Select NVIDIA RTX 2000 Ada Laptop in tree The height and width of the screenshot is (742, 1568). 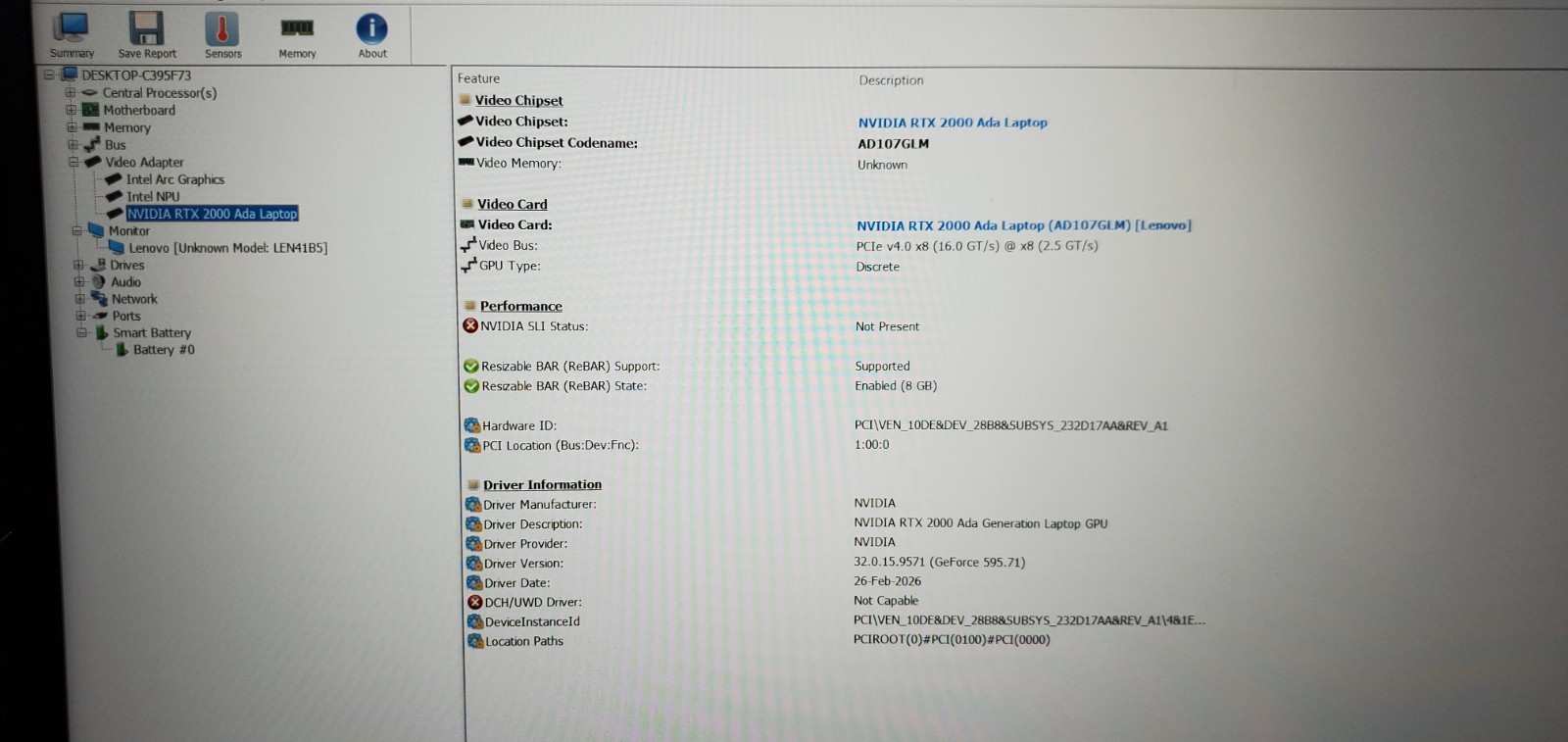click(212, 214)
